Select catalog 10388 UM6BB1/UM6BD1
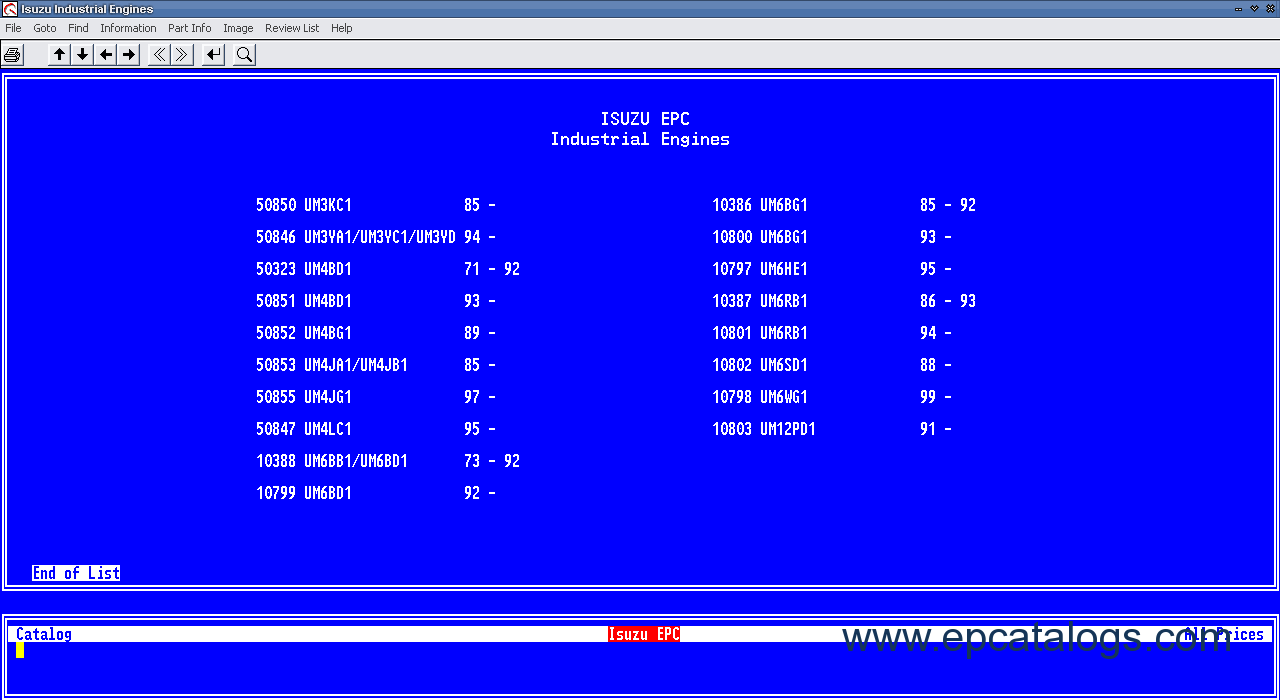 click(388, 461)
